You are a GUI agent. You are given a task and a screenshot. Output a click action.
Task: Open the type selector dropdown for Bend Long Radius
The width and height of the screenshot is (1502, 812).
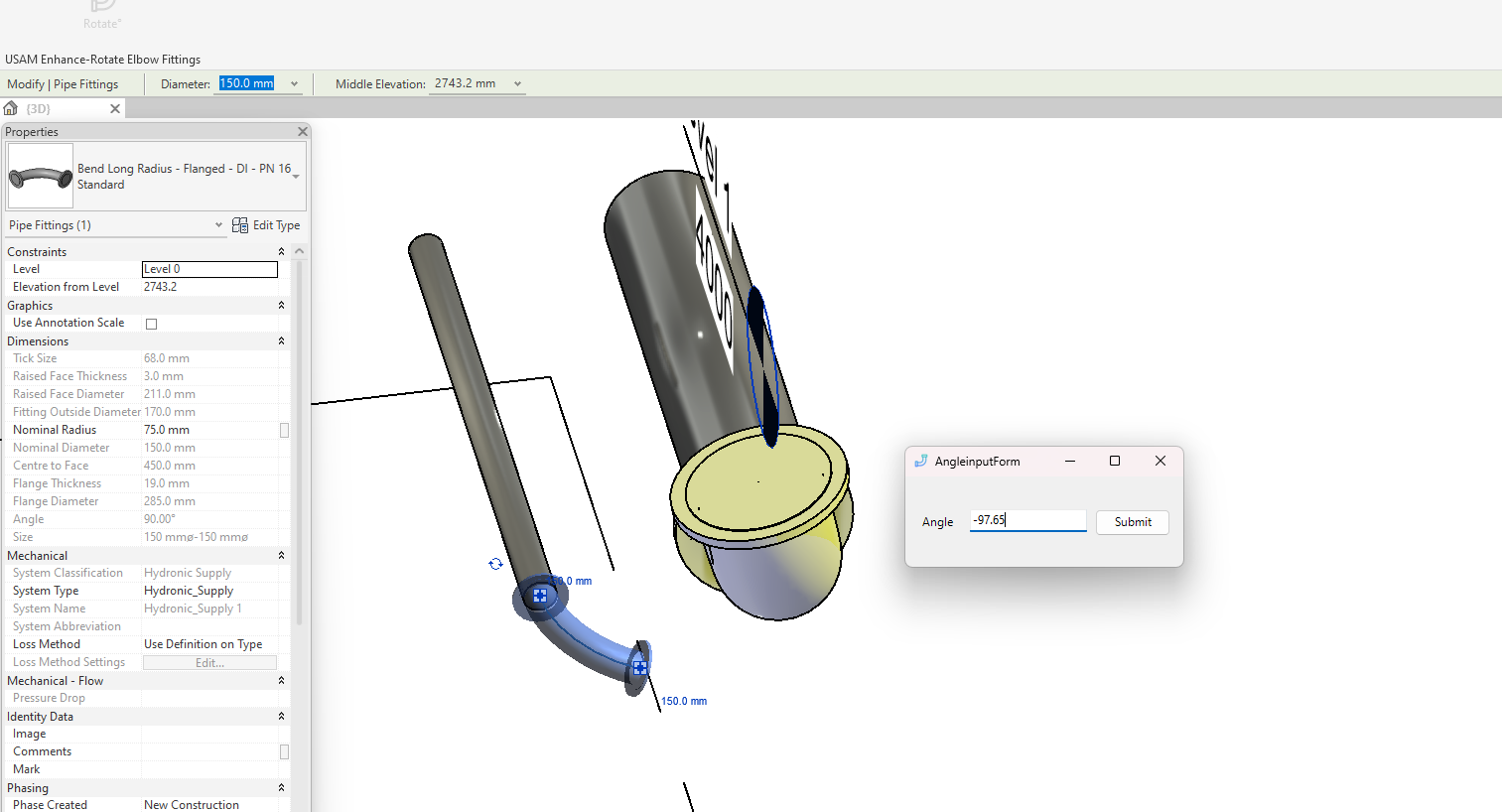click(x=296, y=177)
